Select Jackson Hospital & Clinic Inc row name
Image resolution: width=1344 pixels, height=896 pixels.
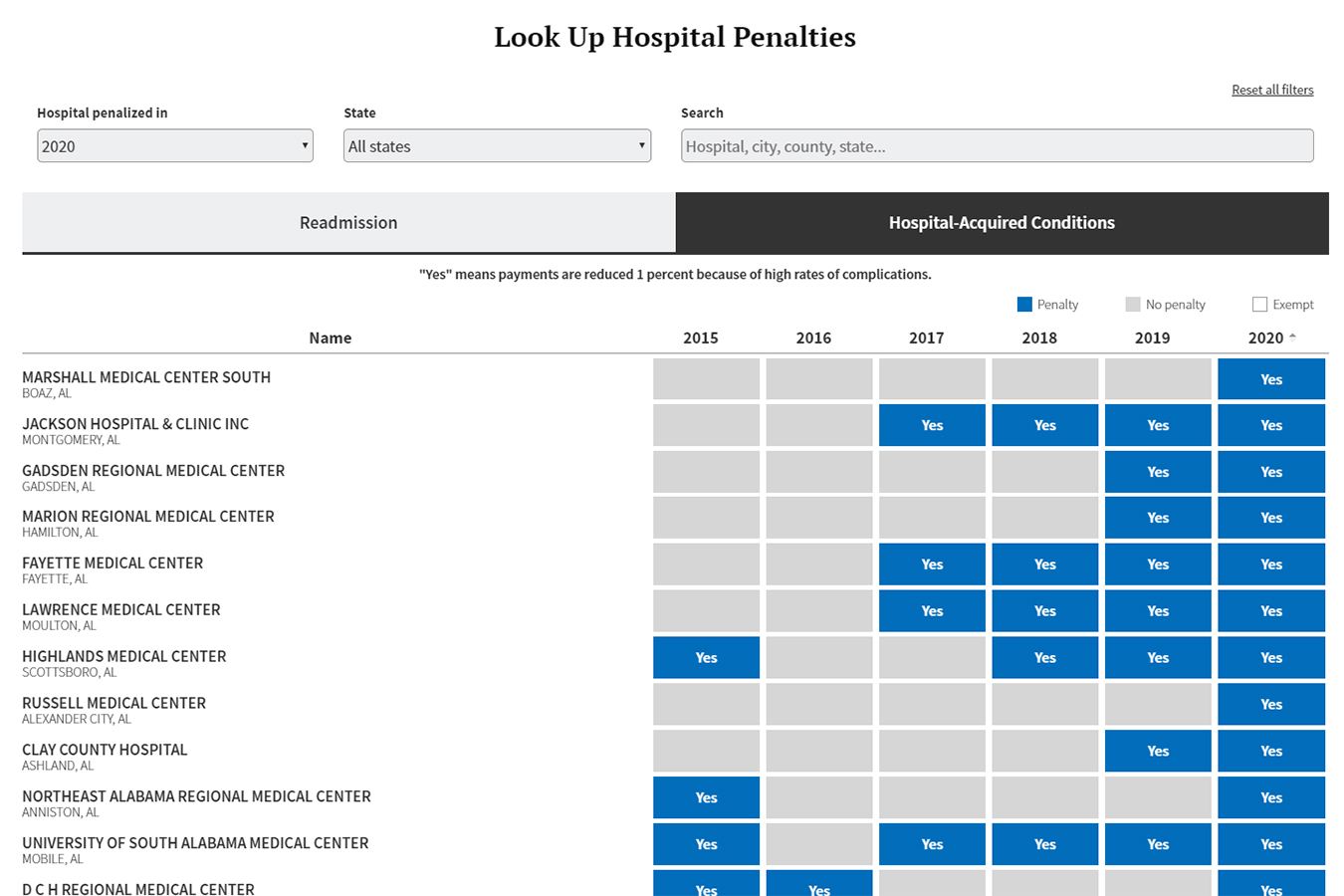135,424
